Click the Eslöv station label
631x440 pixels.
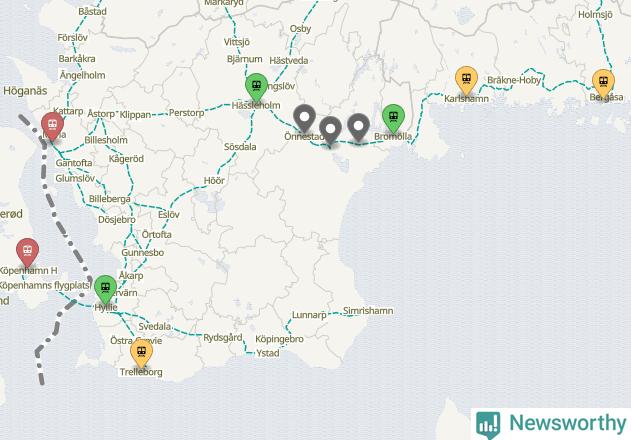pos(169,215)
